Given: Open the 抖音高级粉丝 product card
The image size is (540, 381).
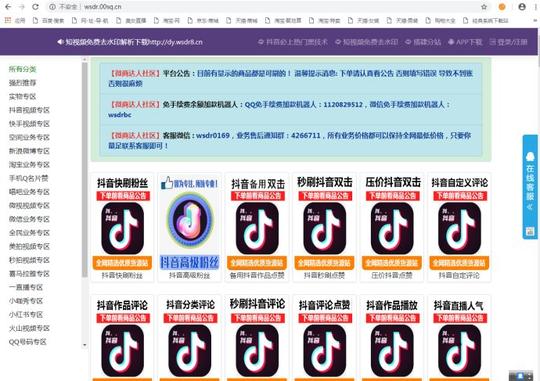Looking at the screenshot, I should pos(189,227).
